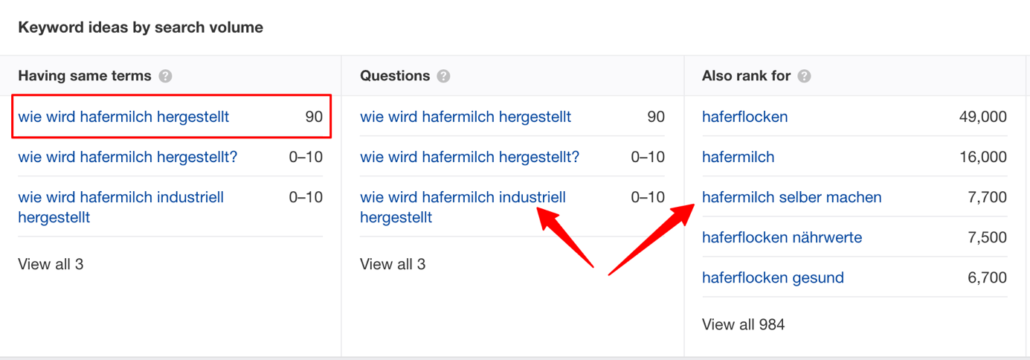The height and width of the screenshot is (360, 1030).
Task: Open highlighted 'wie wird hafermilch hergestellt' keyword
Action: (x=123, y=117)
